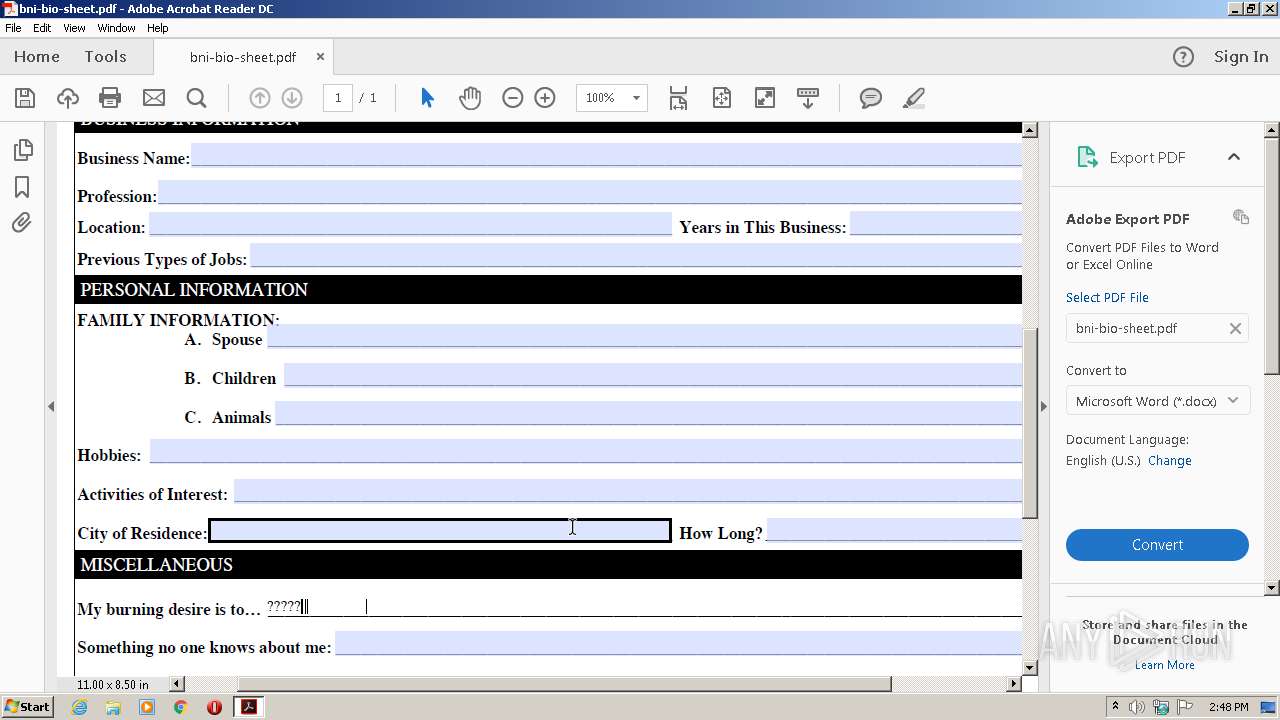Close the bni-bio-sheet.pdf tab

320,57
